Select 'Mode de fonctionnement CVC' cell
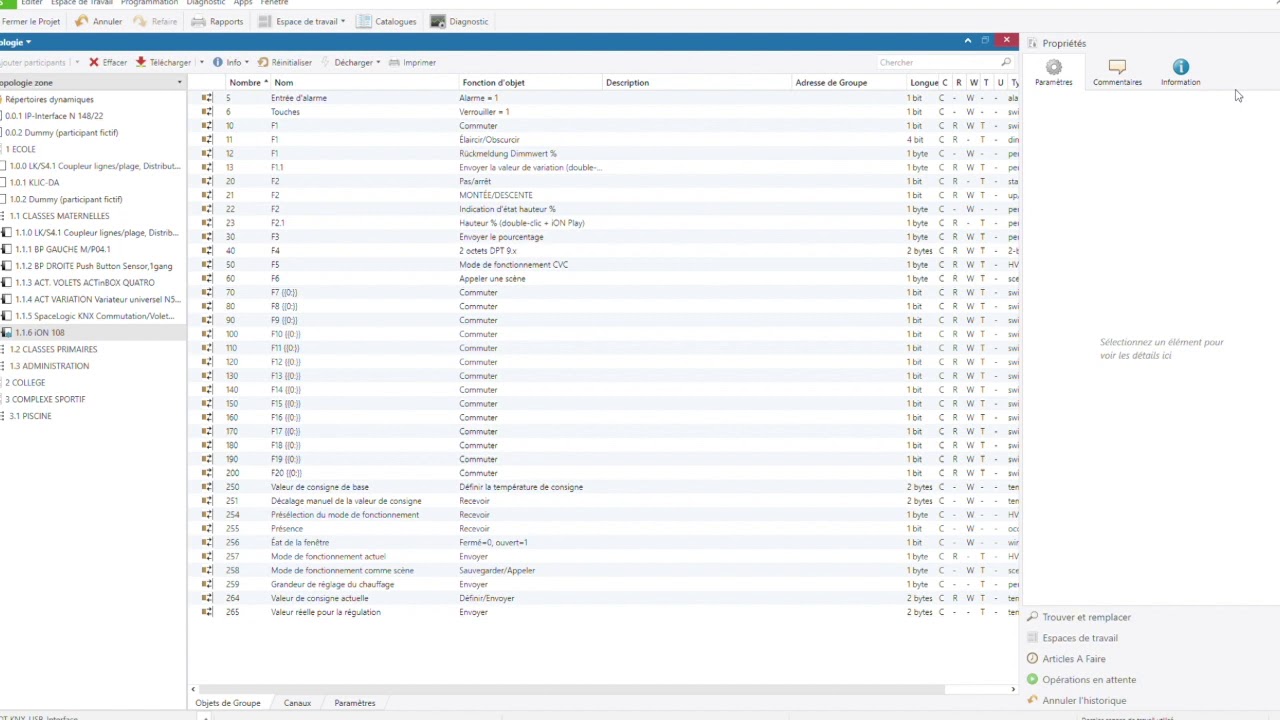Screen dimensions: 1280x720 [x=513, y=265]
